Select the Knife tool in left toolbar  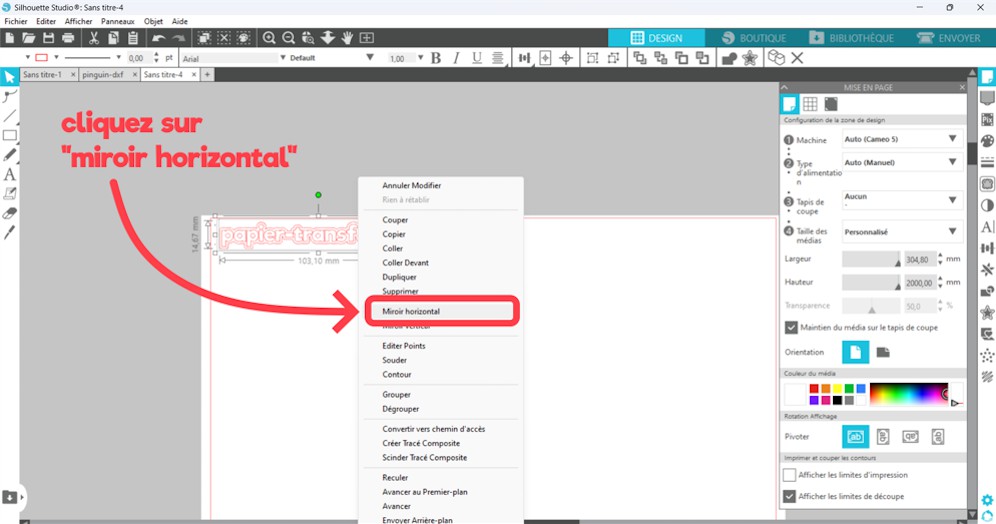coord(10,232)
